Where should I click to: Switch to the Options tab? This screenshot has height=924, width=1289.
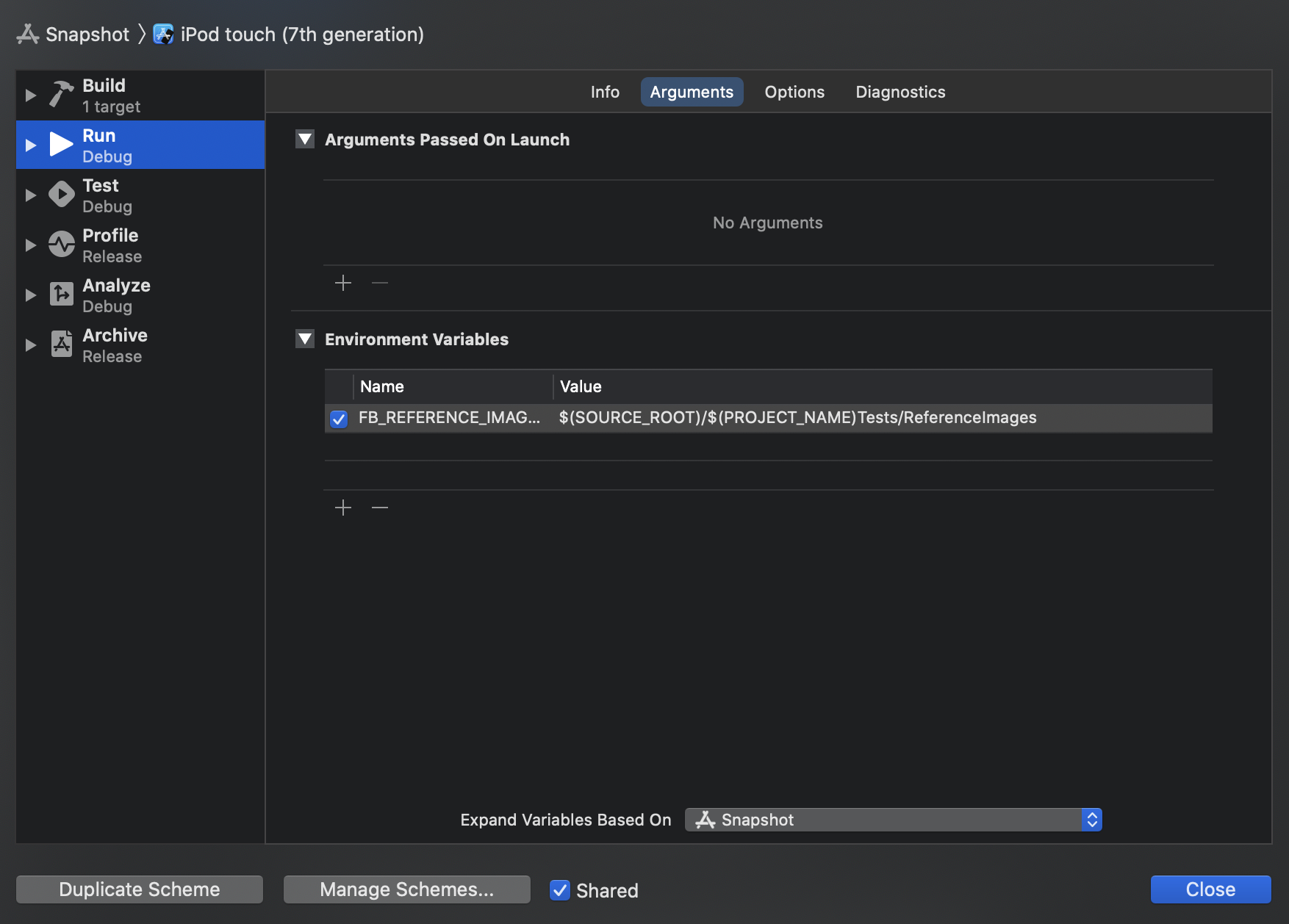(x=794, y=92)
